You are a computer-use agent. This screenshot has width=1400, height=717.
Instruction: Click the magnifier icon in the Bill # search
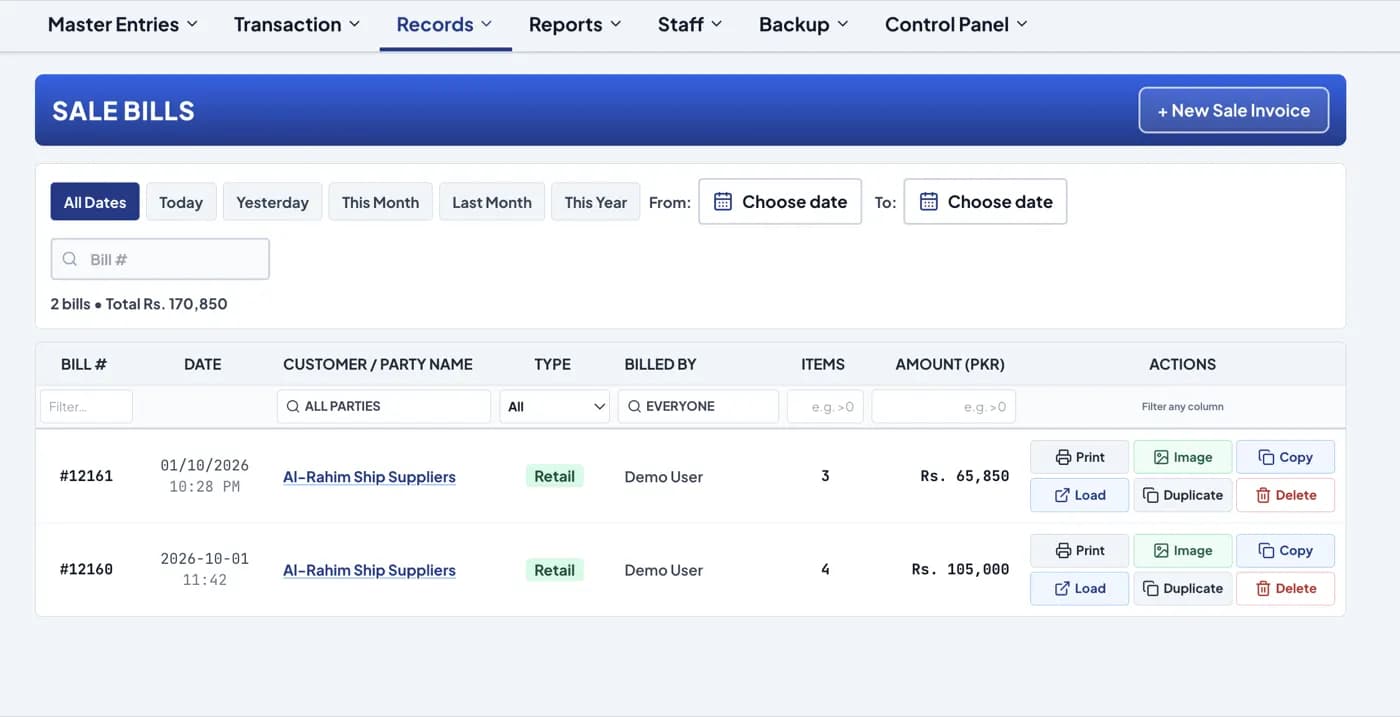pyautogui.click(x=70, y=259)
